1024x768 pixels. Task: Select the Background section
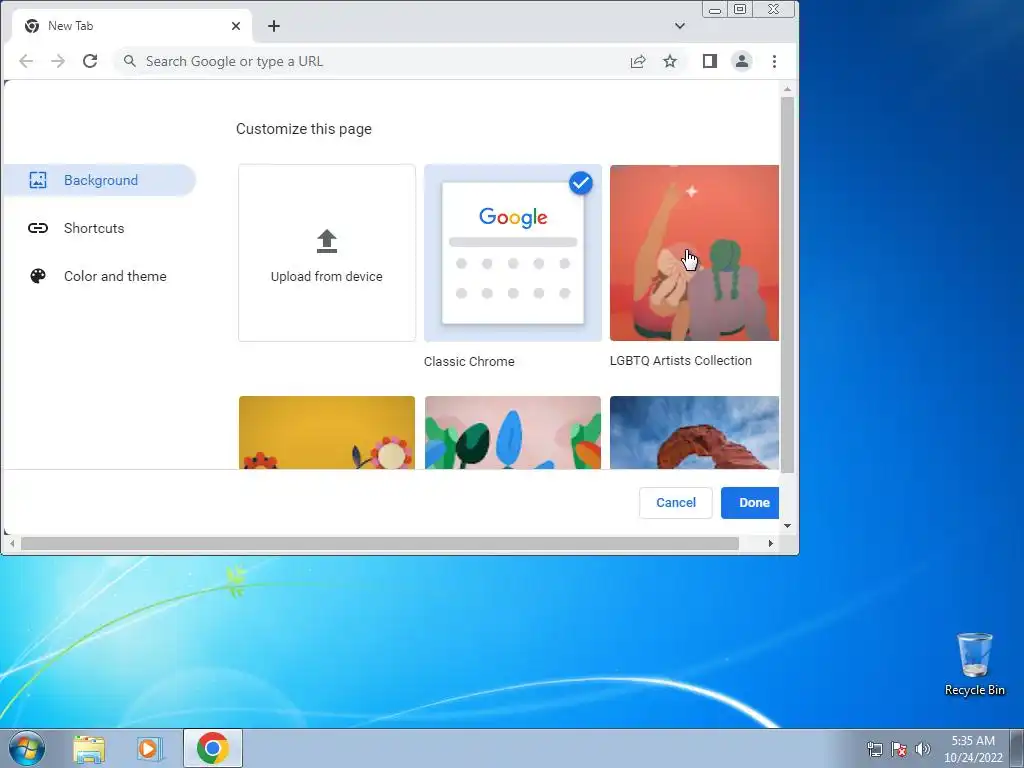pyautogui.click(x=99, y=180)
